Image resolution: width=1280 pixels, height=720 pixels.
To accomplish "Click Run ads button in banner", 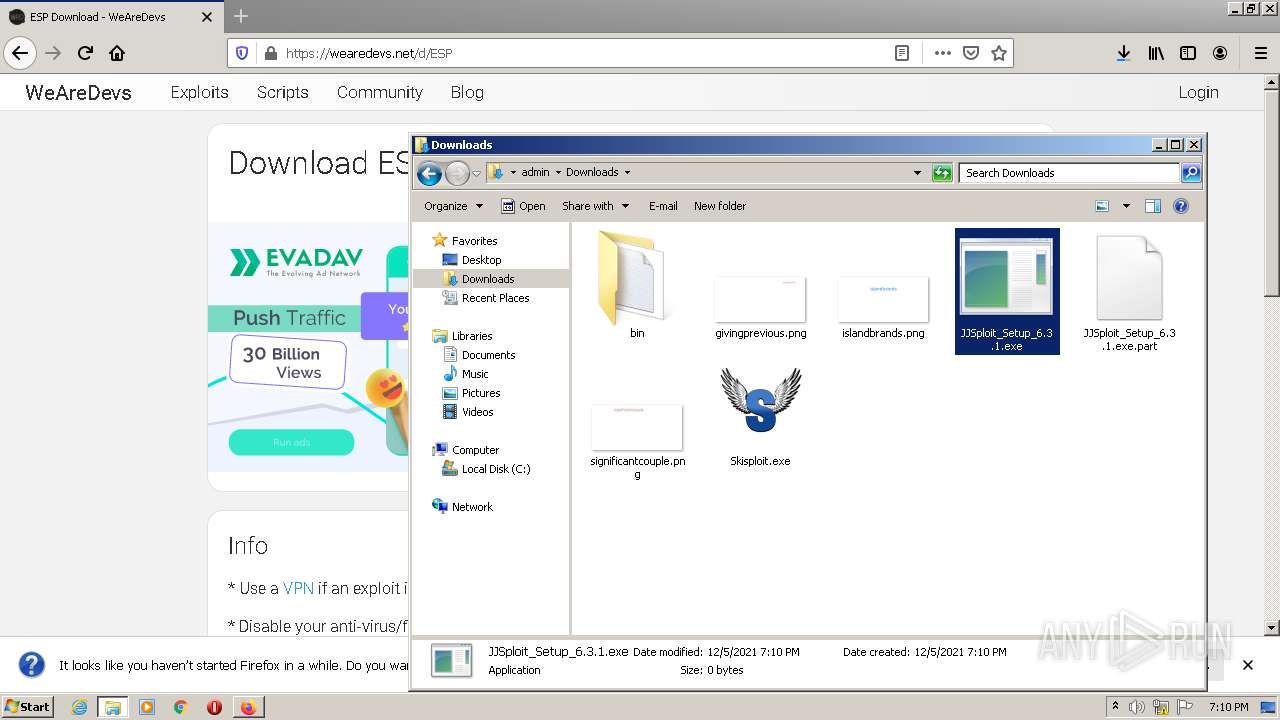I will 291,442.
